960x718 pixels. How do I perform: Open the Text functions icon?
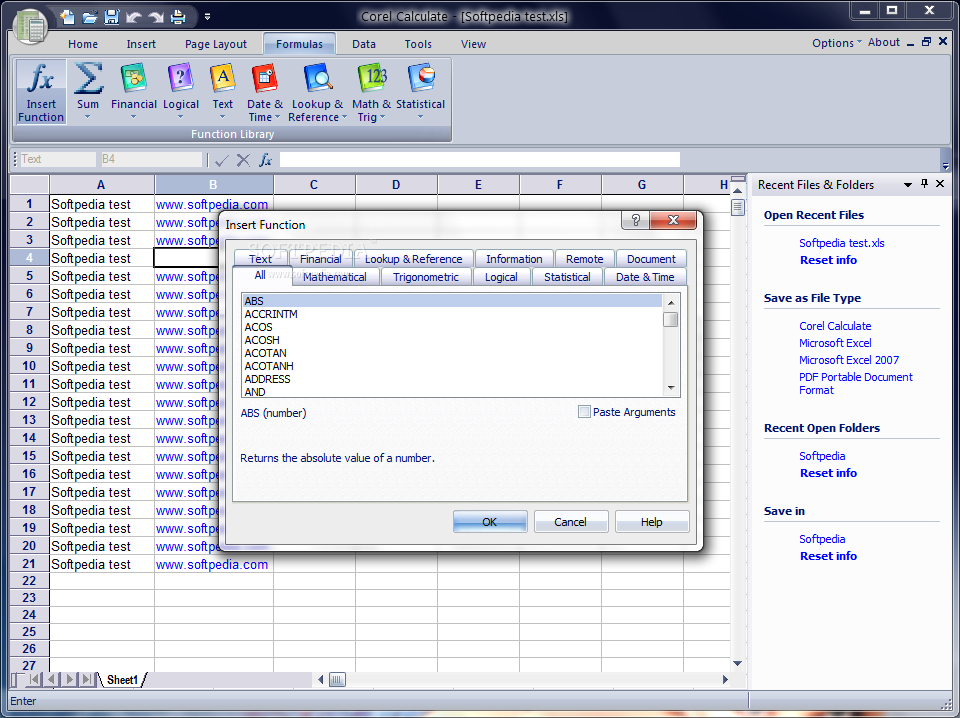pos(222,79)
